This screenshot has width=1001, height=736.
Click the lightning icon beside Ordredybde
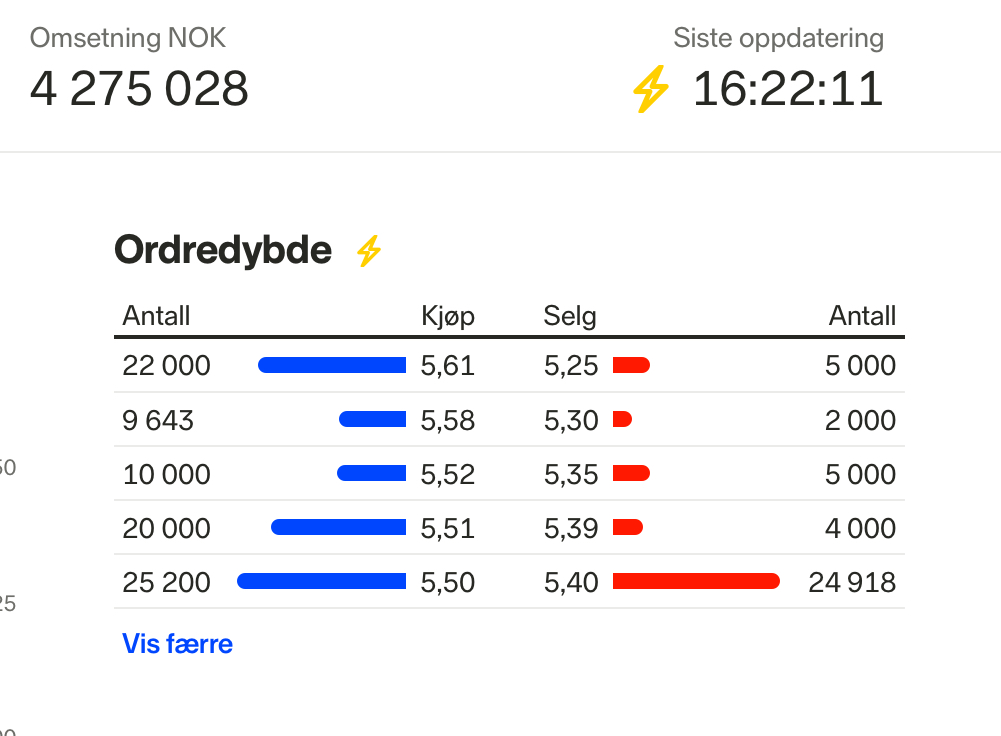click(369, 251)
